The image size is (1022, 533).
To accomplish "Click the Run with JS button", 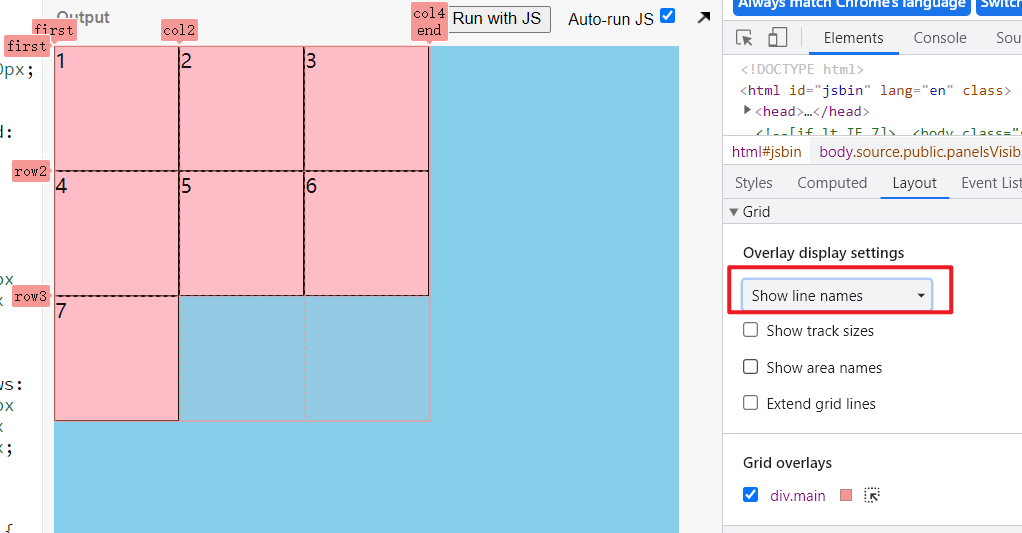I will 499,19.
